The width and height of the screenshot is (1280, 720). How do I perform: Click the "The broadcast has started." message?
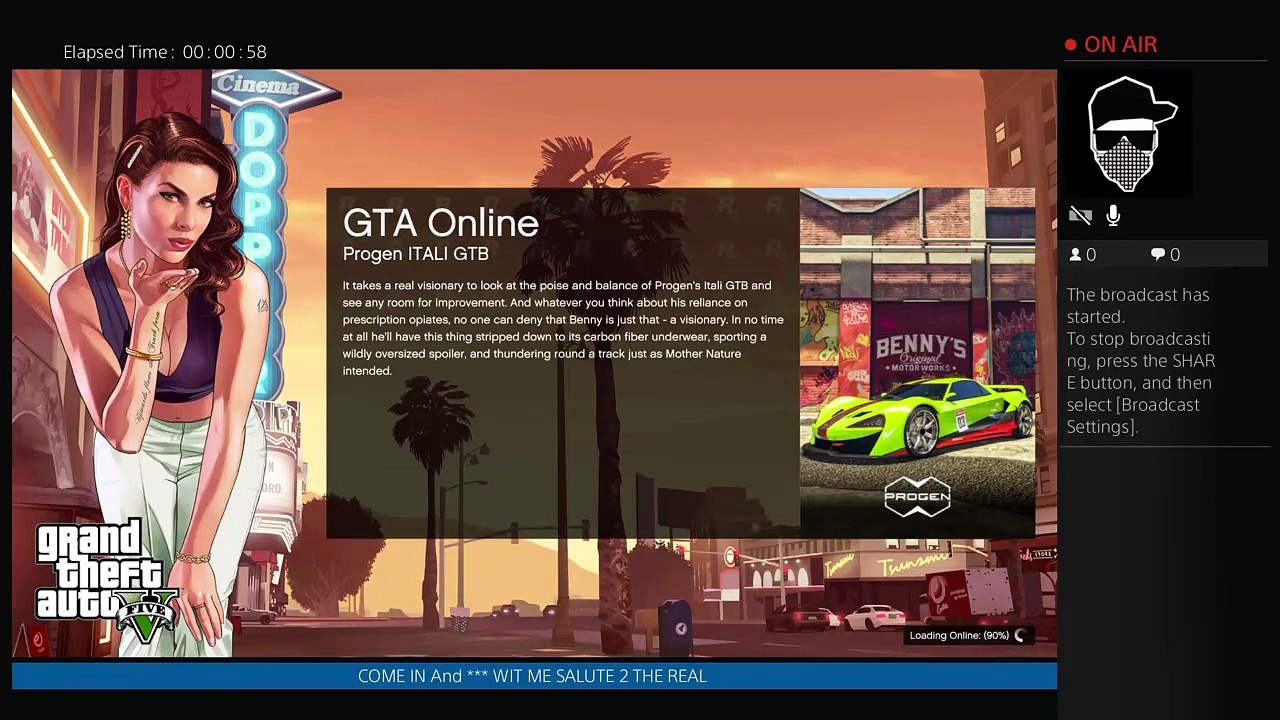pos(1138,305)
